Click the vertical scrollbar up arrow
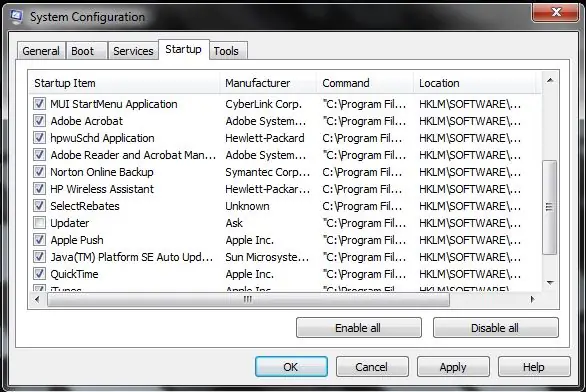Screen dimensions: 586x392 coord(550,80)
